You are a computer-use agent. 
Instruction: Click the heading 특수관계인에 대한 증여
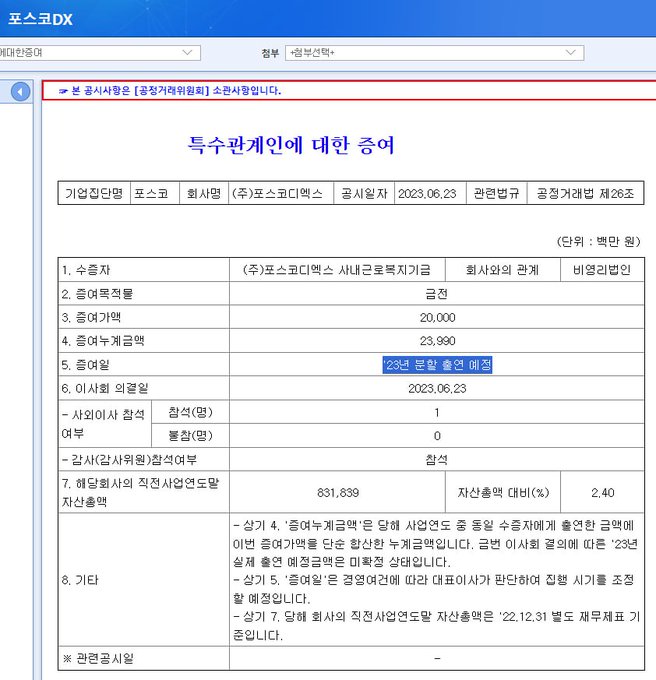click(x=291, y=145)
